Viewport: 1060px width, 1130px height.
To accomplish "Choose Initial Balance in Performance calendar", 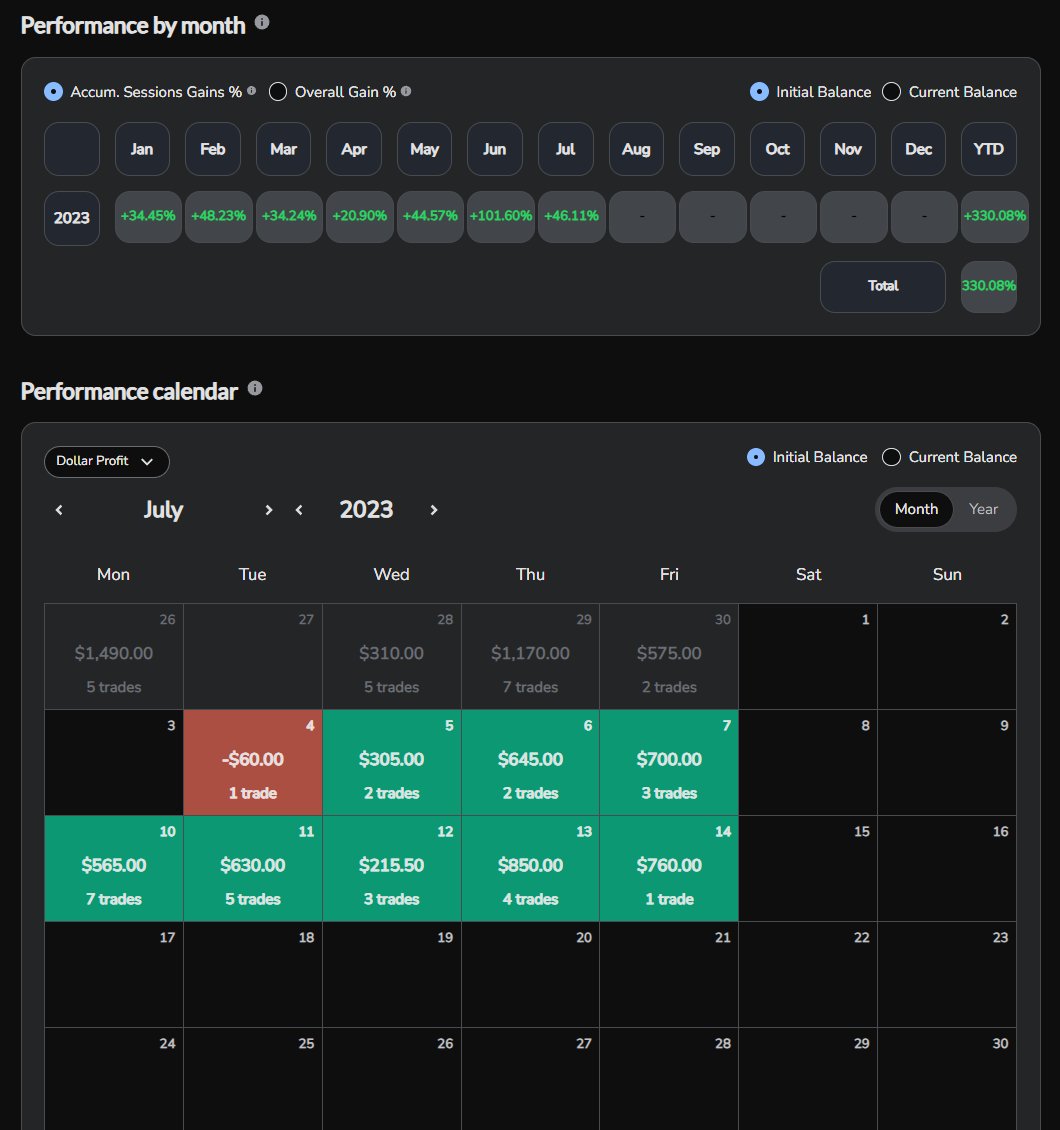I will click(x=756, y=457).
